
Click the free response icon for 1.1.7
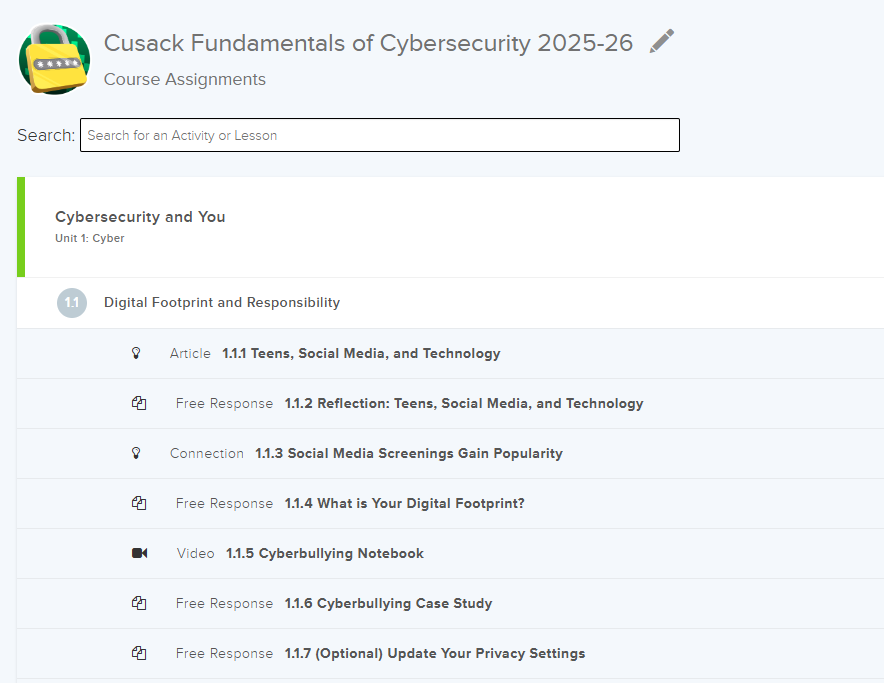pyautogui.click(x=139, y=653)
